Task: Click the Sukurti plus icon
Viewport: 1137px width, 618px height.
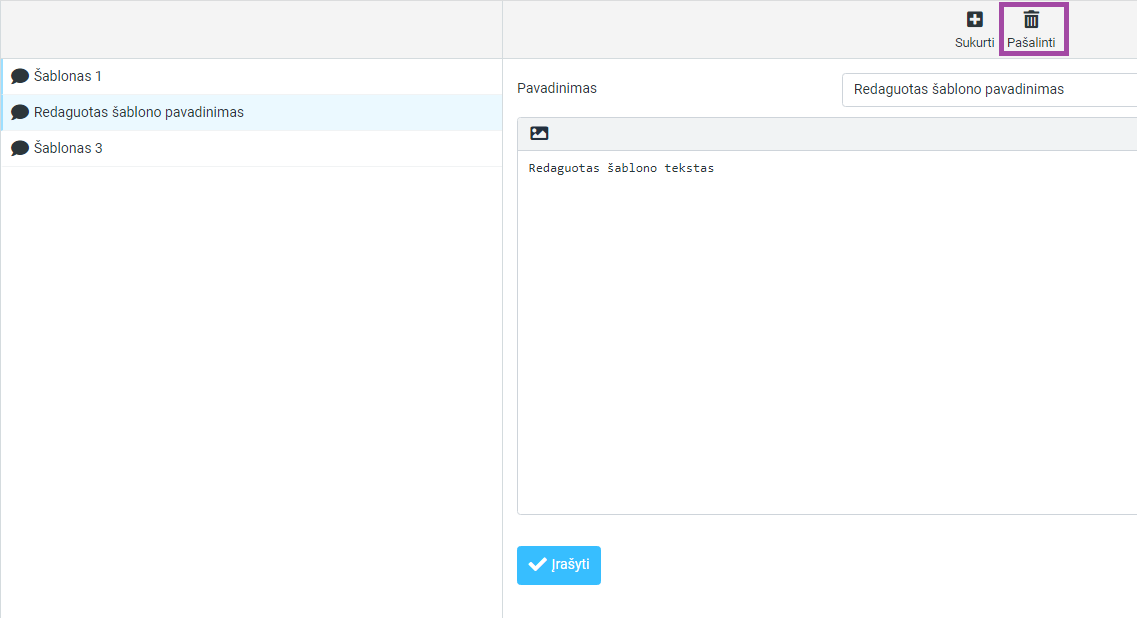Action: click(975, 20)
